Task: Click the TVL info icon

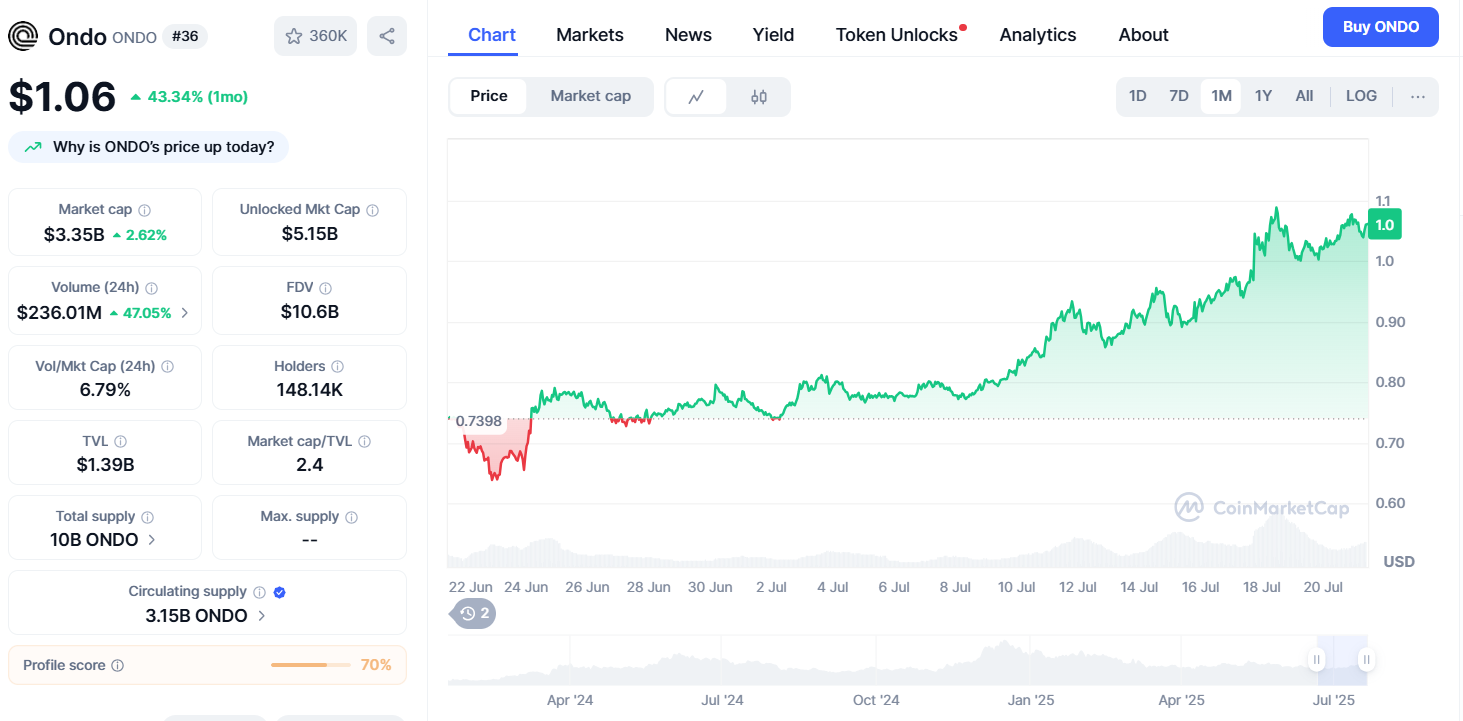Action: click(x=120, y=441)
